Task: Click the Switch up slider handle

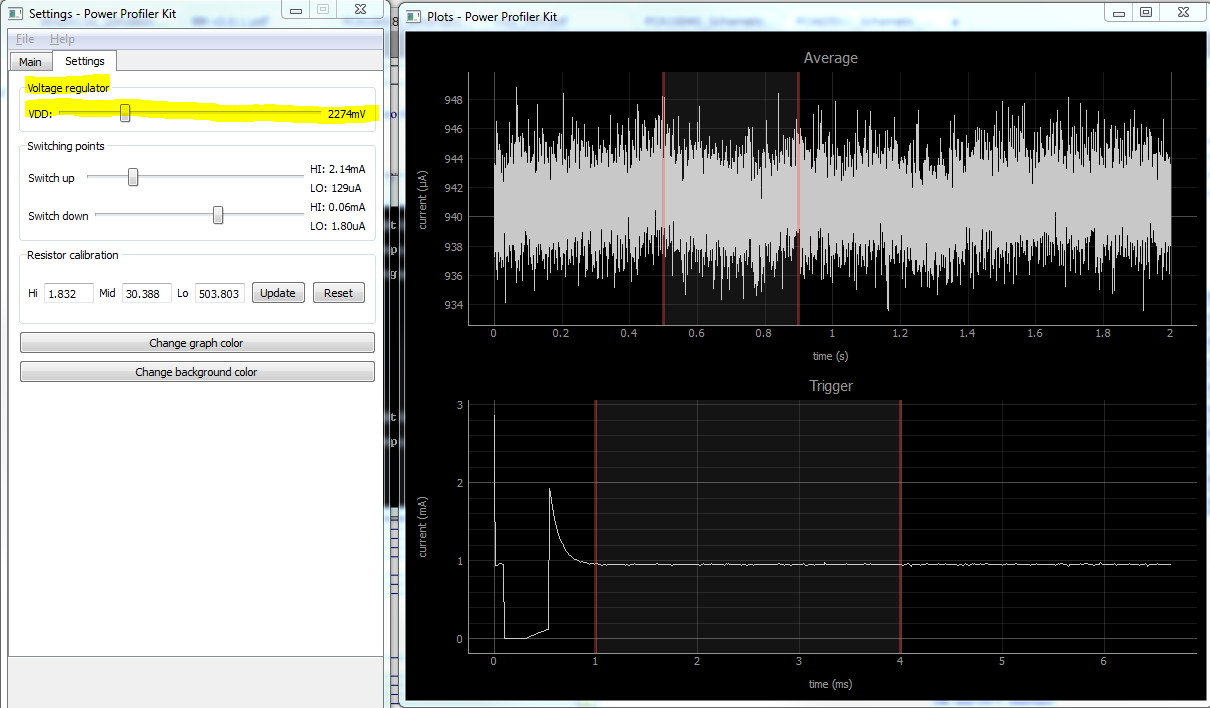Action: (132, 177)
